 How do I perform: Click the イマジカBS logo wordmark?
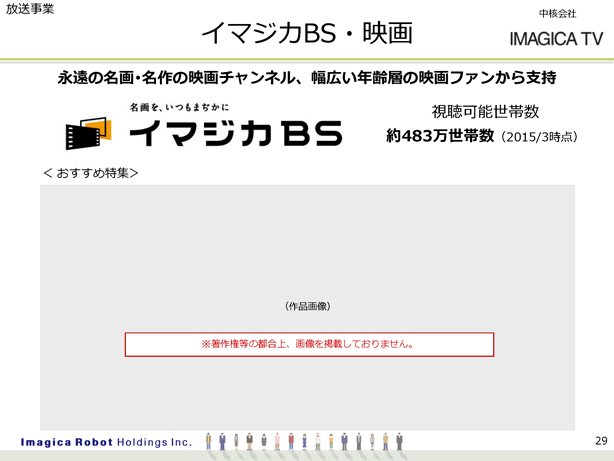coord(236,133)
